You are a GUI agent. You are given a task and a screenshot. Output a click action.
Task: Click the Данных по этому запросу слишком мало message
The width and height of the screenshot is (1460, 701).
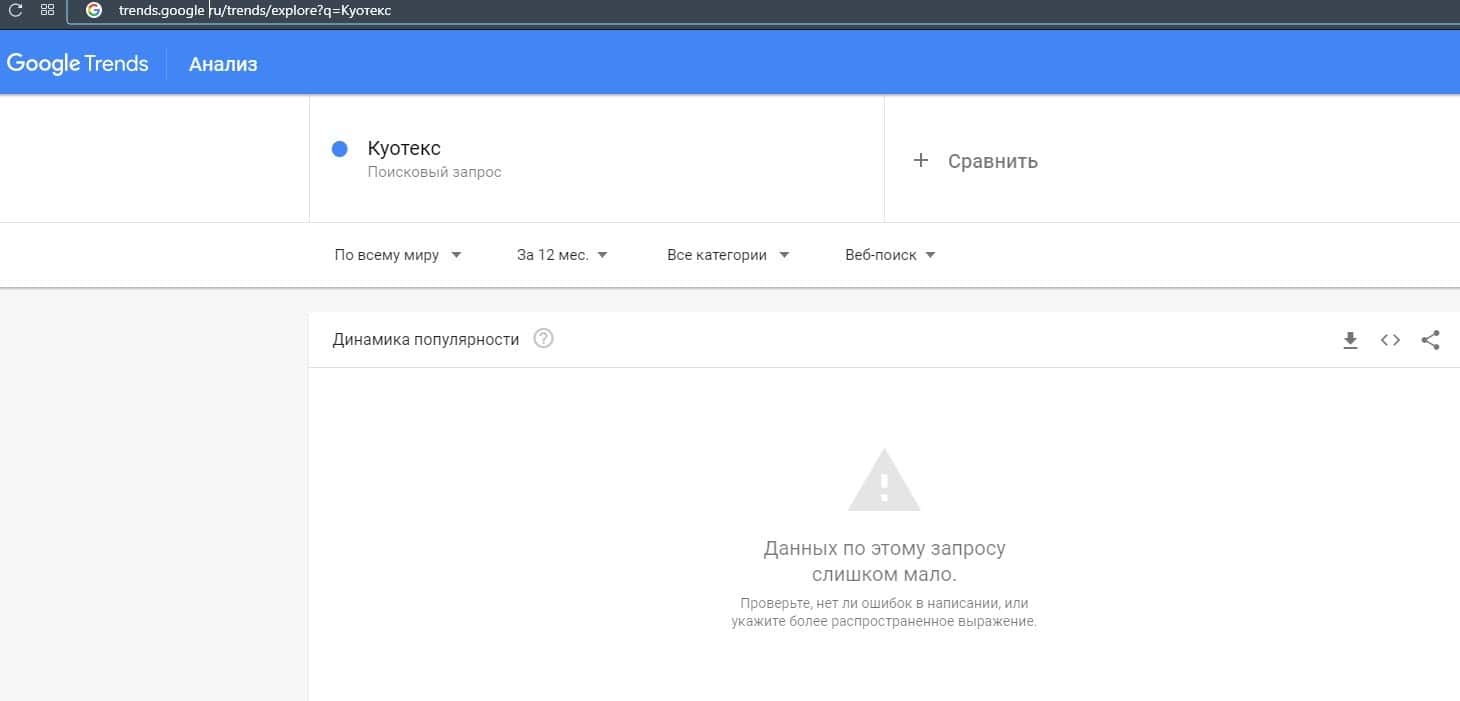point(884,561)
